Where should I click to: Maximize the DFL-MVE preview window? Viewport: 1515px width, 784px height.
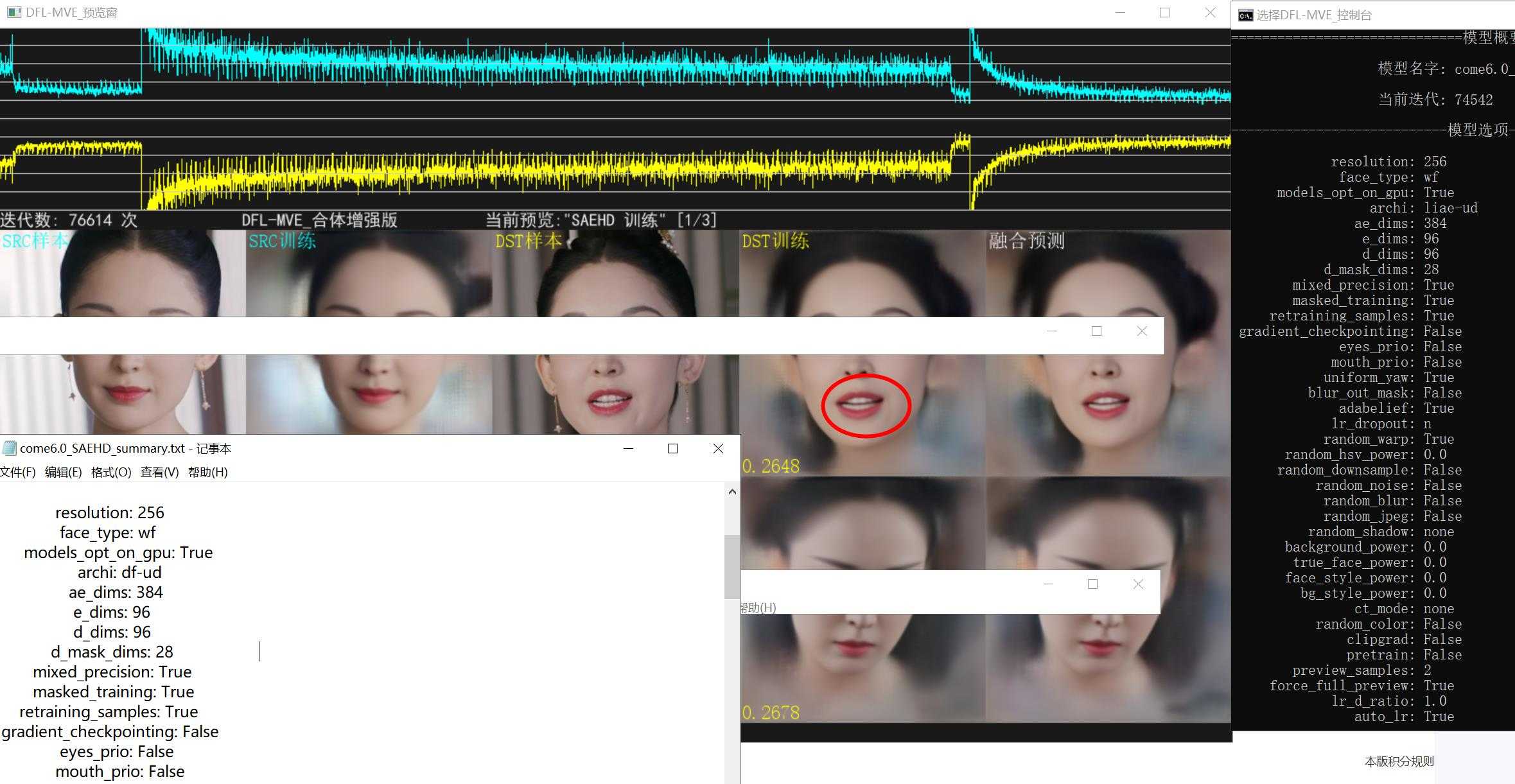pos(1164,13)
